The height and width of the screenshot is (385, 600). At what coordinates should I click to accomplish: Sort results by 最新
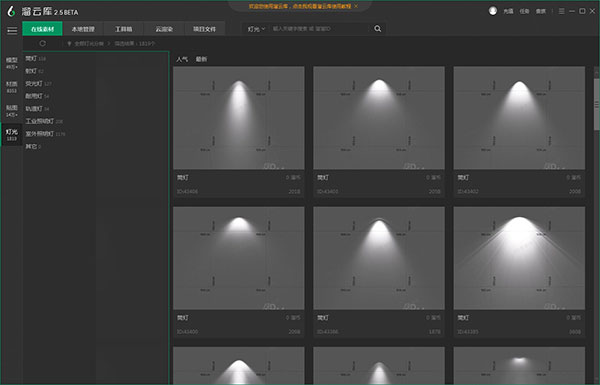(201, 59)
